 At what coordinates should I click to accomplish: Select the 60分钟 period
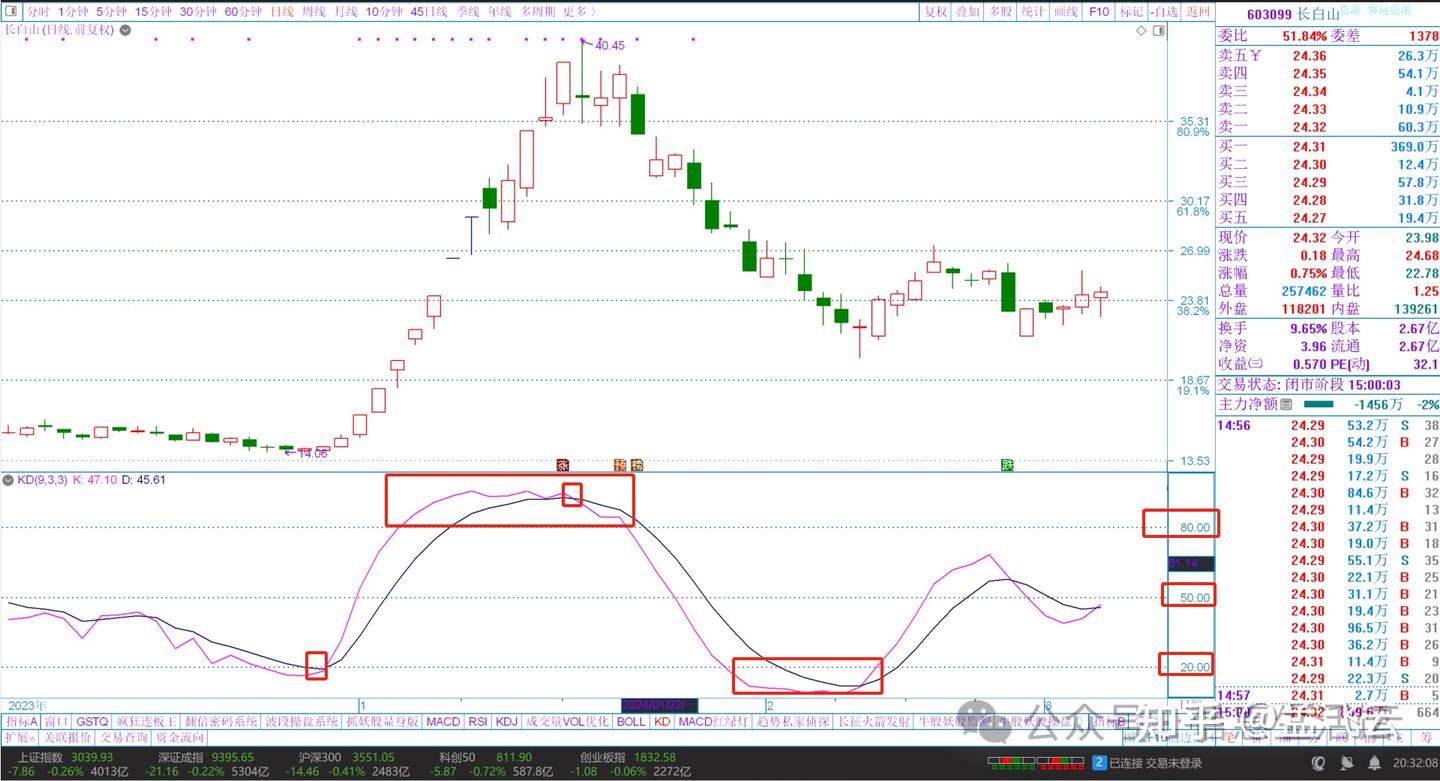(x=243, y=12)
